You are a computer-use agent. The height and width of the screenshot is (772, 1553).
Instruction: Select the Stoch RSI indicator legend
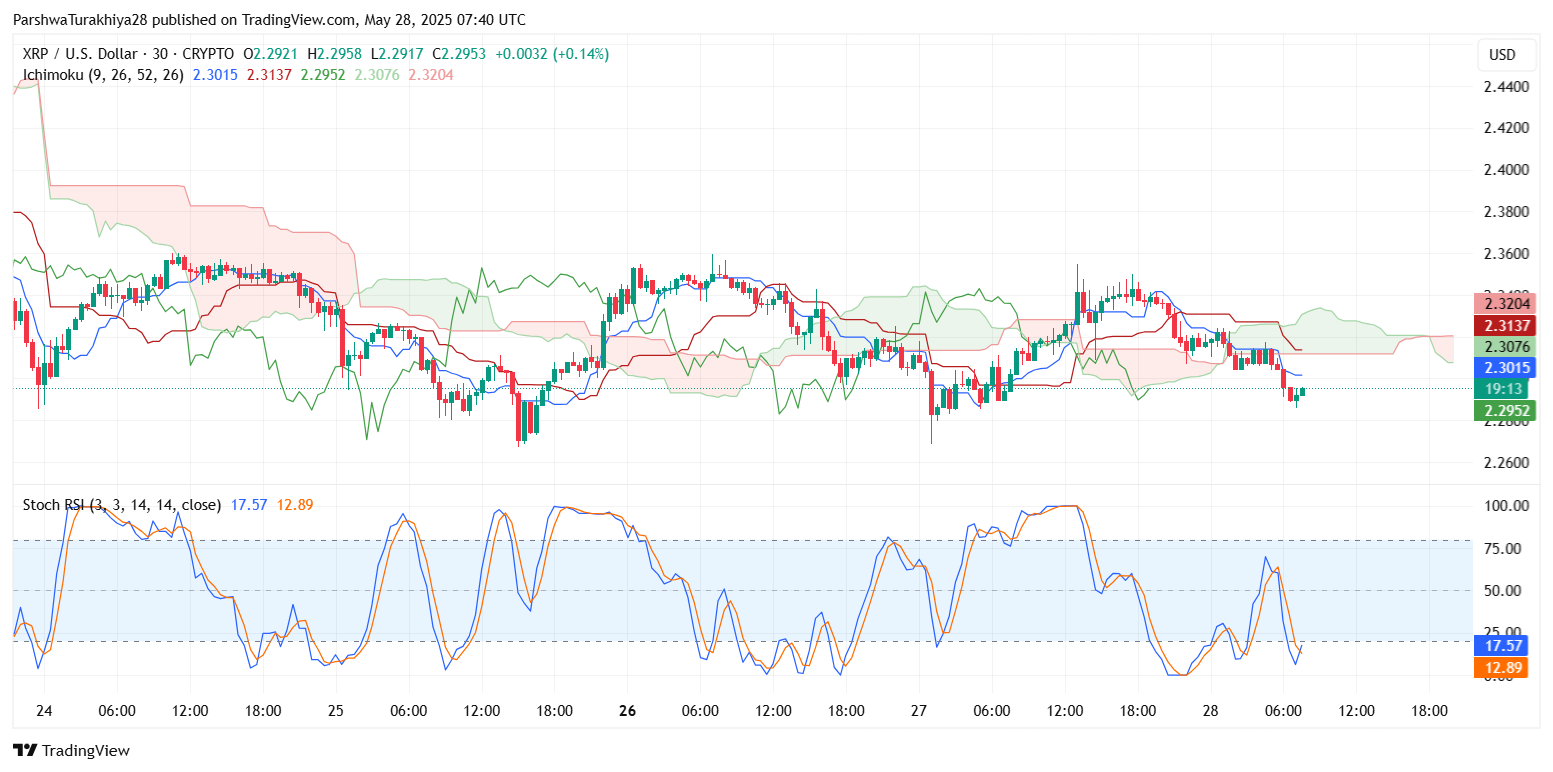coord(122,505)
